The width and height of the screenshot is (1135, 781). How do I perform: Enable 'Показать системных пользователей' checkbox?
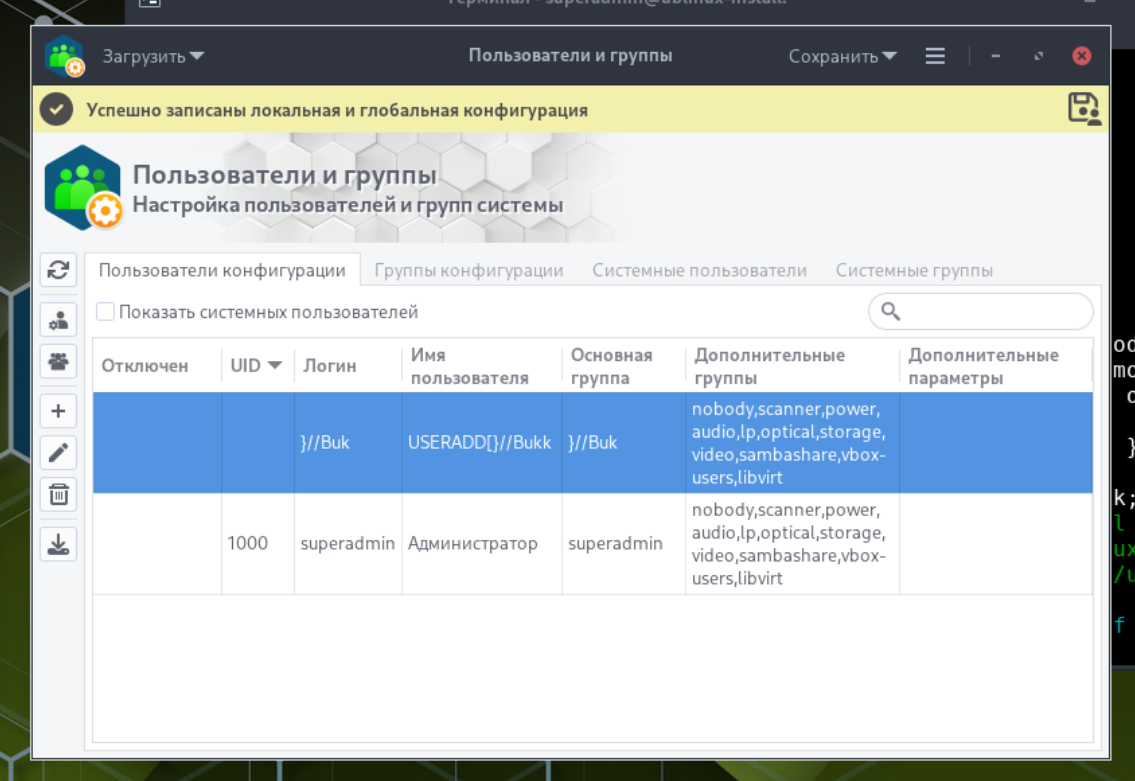(106, 312)
